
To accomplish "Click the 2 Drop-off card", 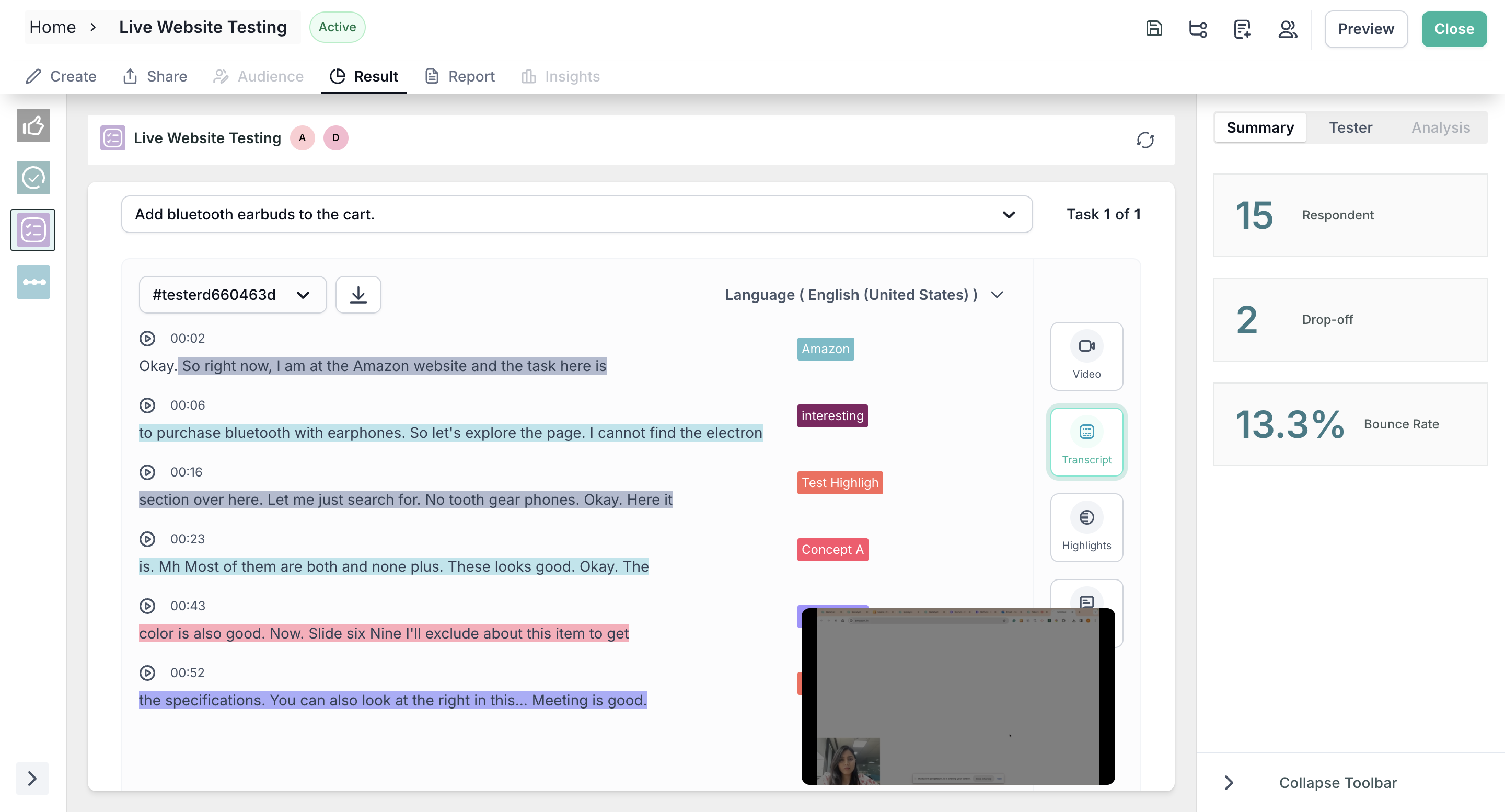I will [x=1351, y=320].
